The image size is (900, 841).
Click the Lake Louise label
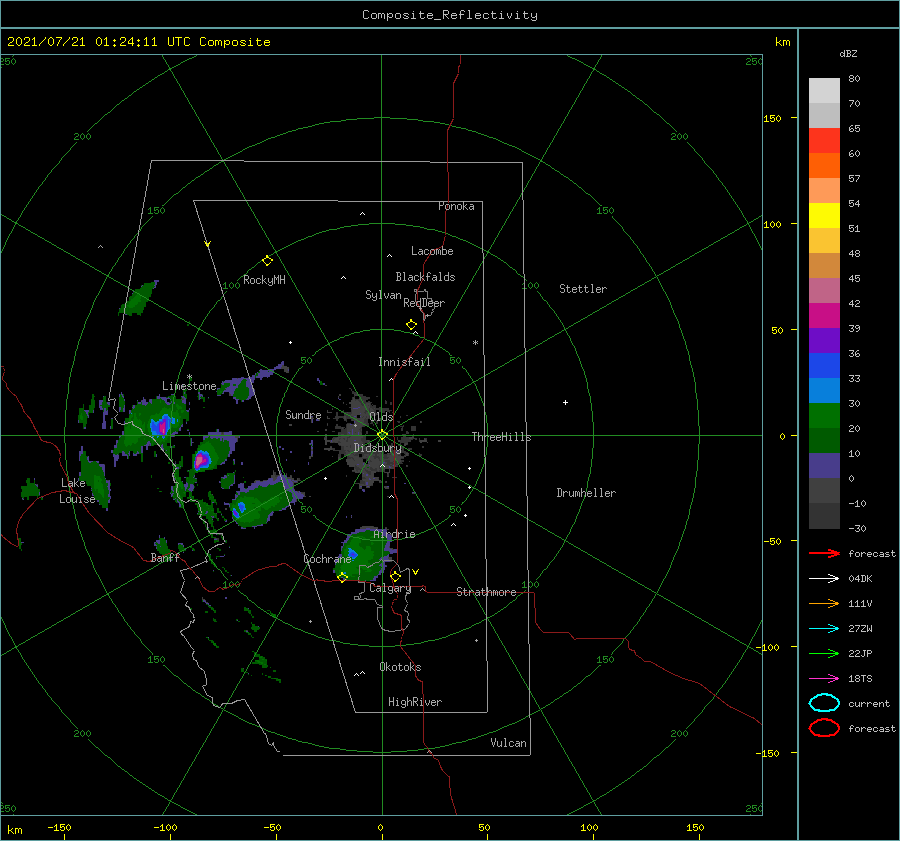tap(77, 491)
